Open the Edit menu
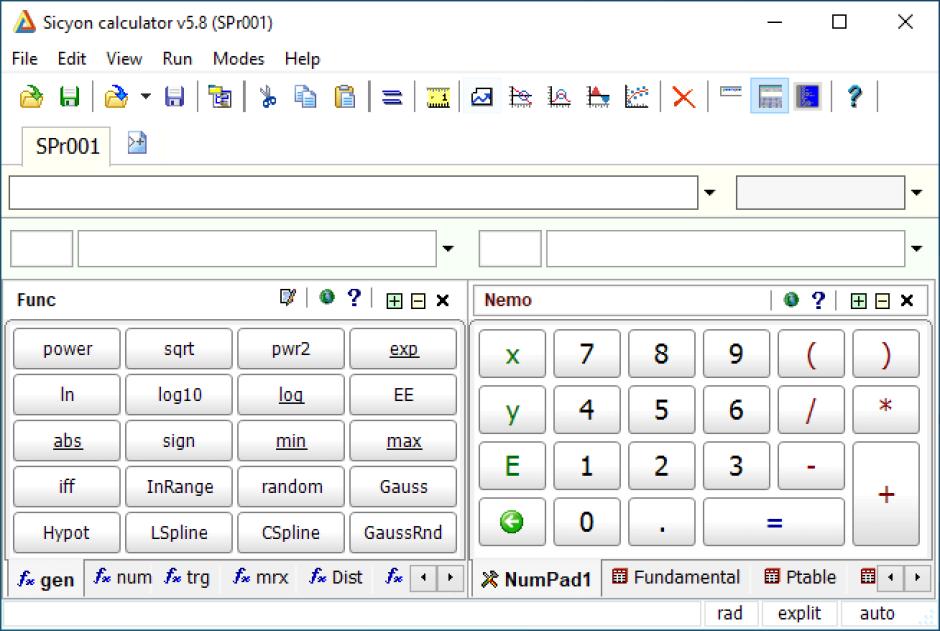The height and width of the screenshot is (631, 940). 72,59
